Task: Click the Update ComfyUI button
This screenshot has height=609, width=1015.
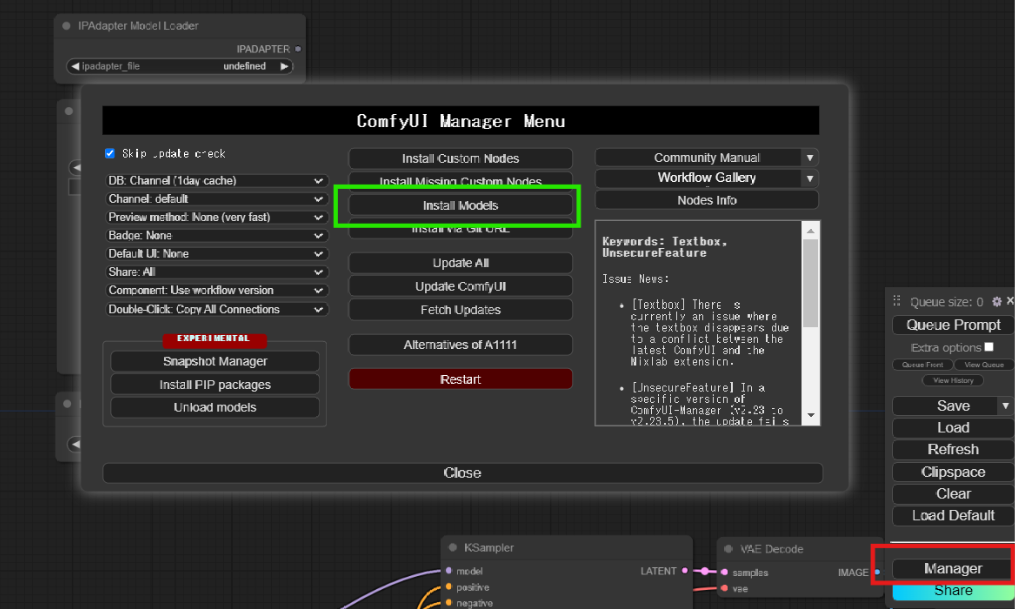Action: tap(460, 286)
